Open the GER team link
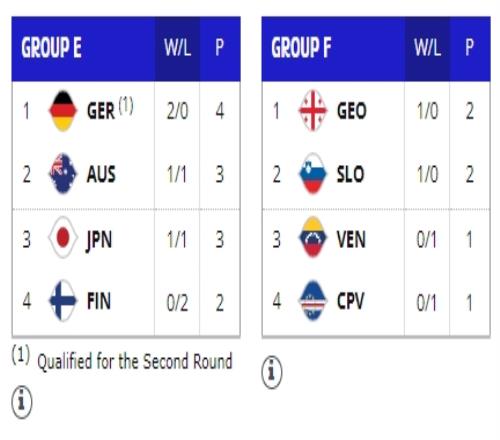The image size is (500, 440). coord(101,111)
